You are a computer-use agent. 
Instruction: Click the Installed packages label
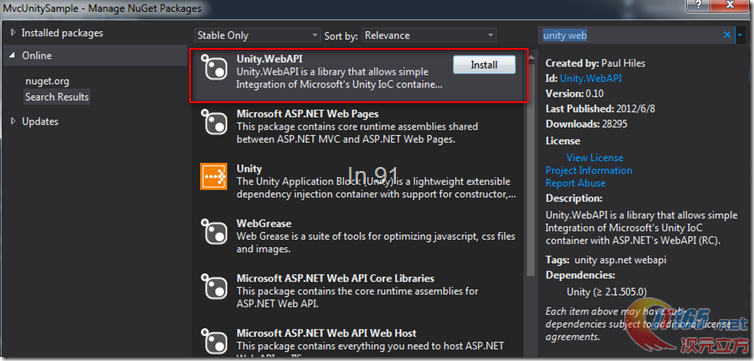(62, 33)
